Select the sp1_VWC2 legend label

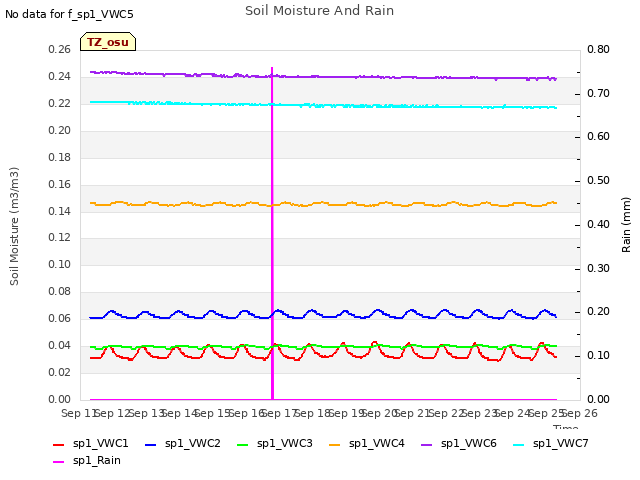tap(193, 444)
